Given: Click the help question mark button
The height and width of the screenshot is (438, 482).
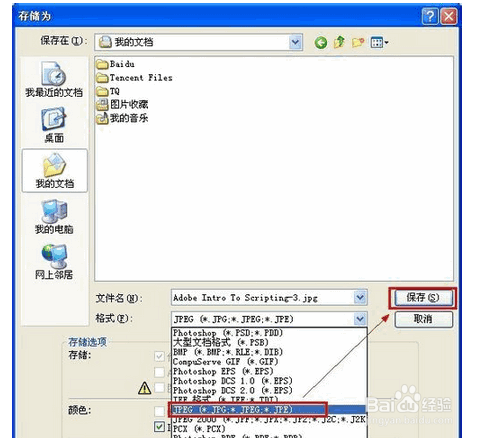Looking at the screenshot, I should click(x=430, y=16).
